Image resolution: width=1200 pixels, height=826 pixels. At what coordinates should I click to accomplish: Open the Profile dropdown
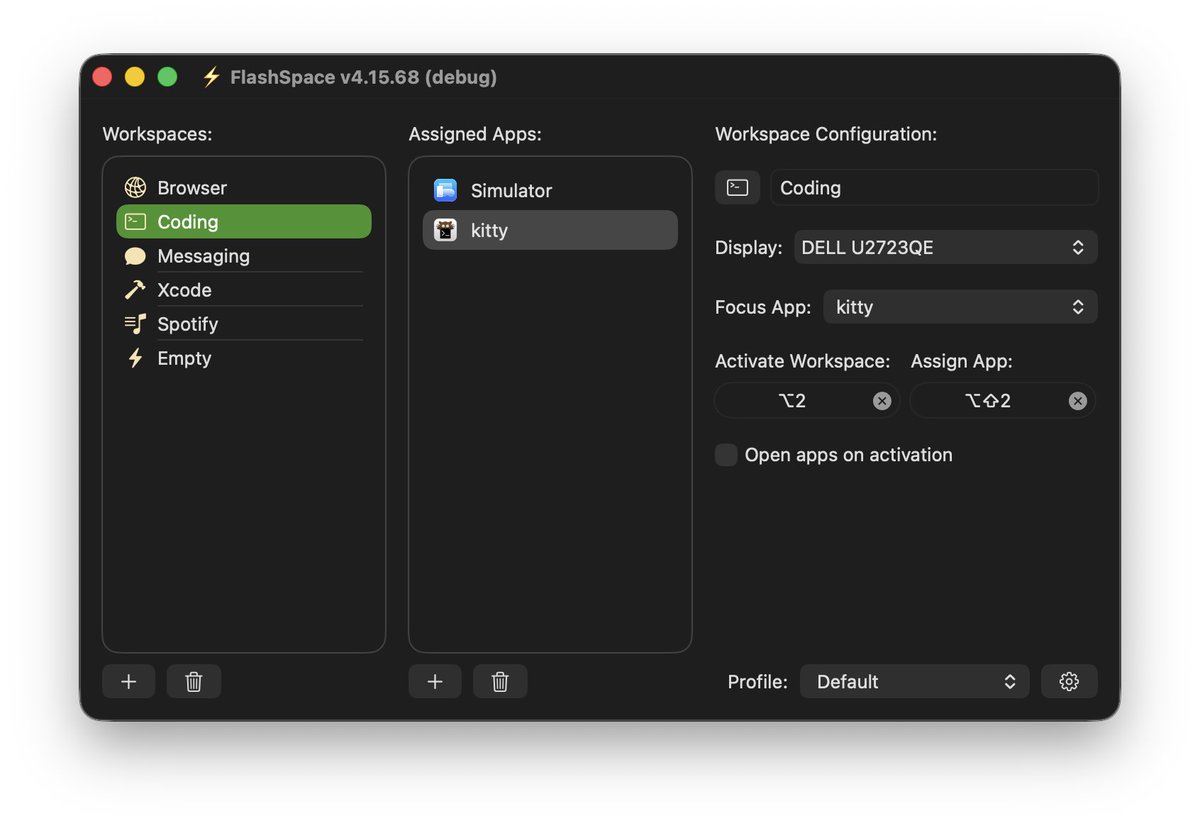point(914,681)
